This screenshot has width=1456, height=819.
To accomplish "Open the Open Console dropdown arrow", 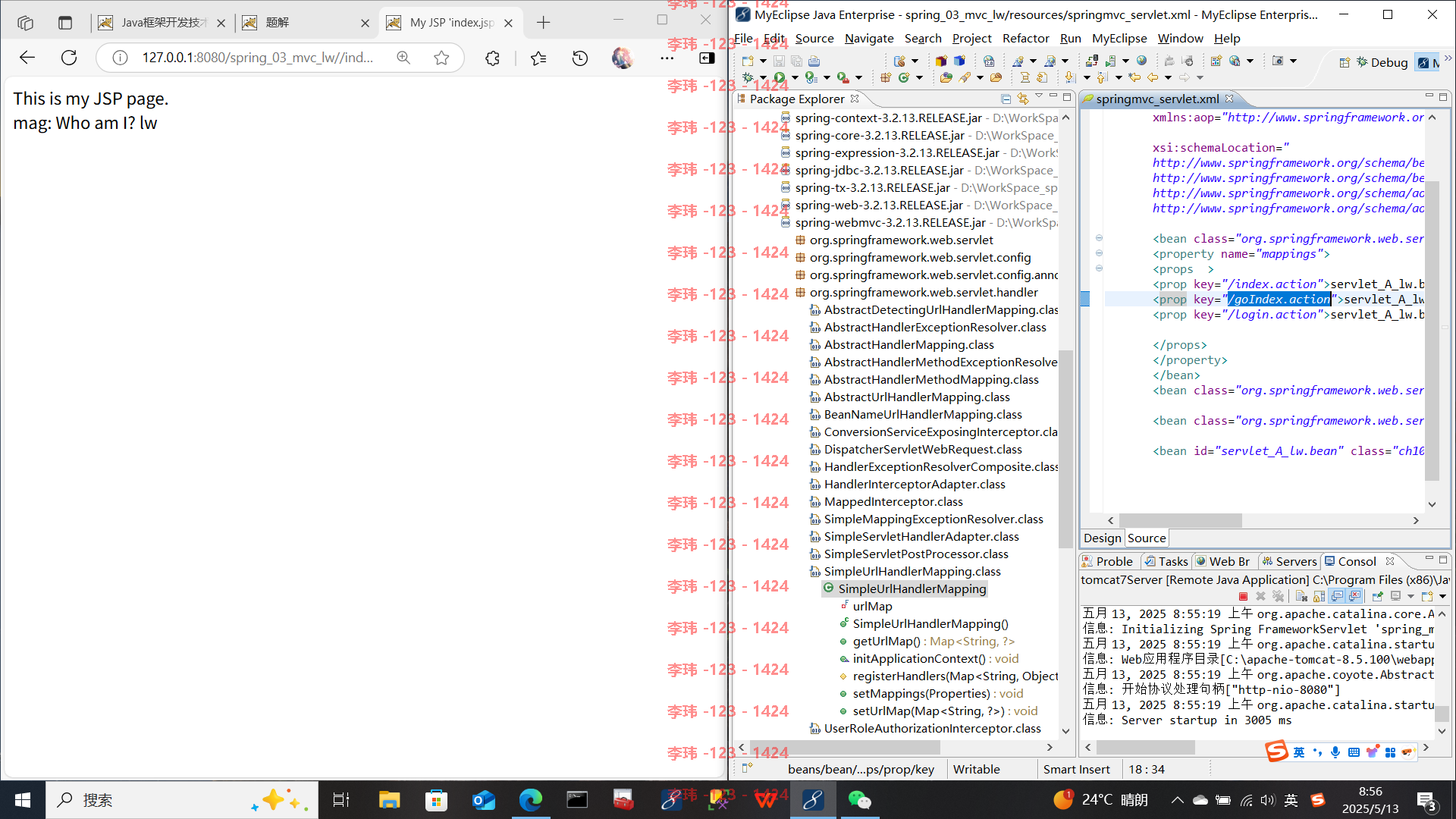I will tap(1442, 596).
